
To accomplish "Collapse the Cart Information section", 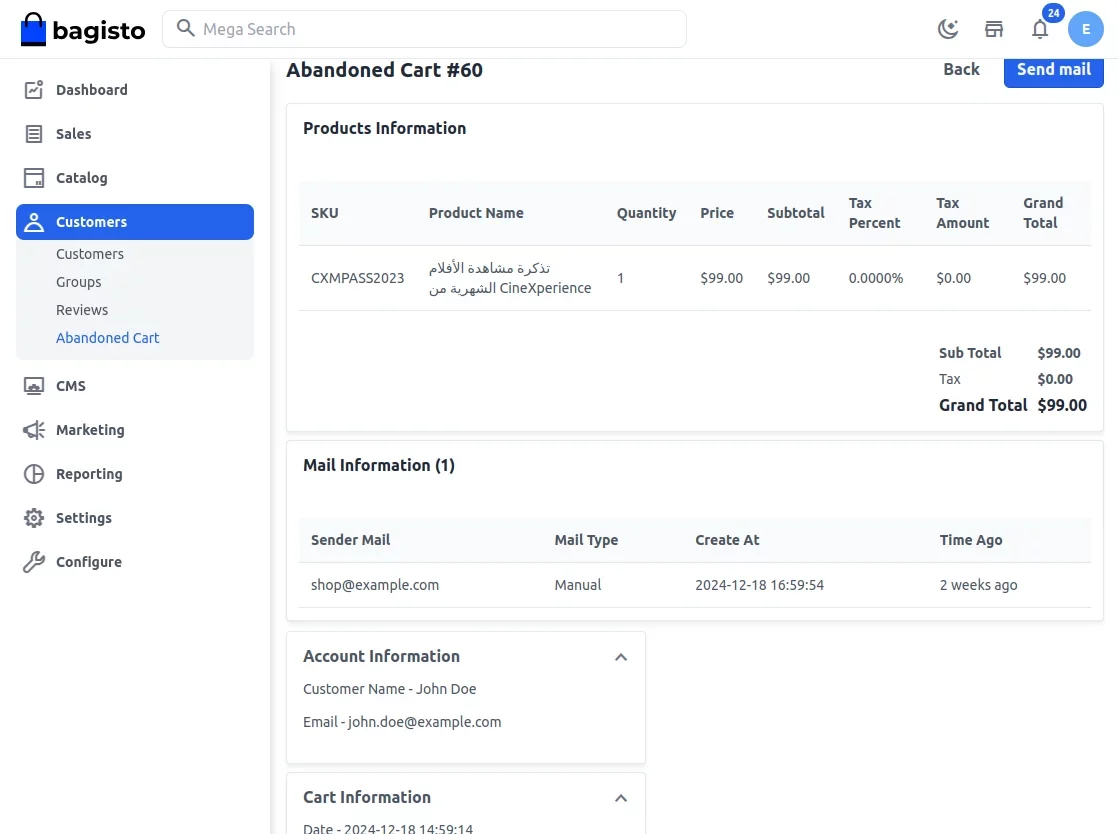I will (621, 798).
